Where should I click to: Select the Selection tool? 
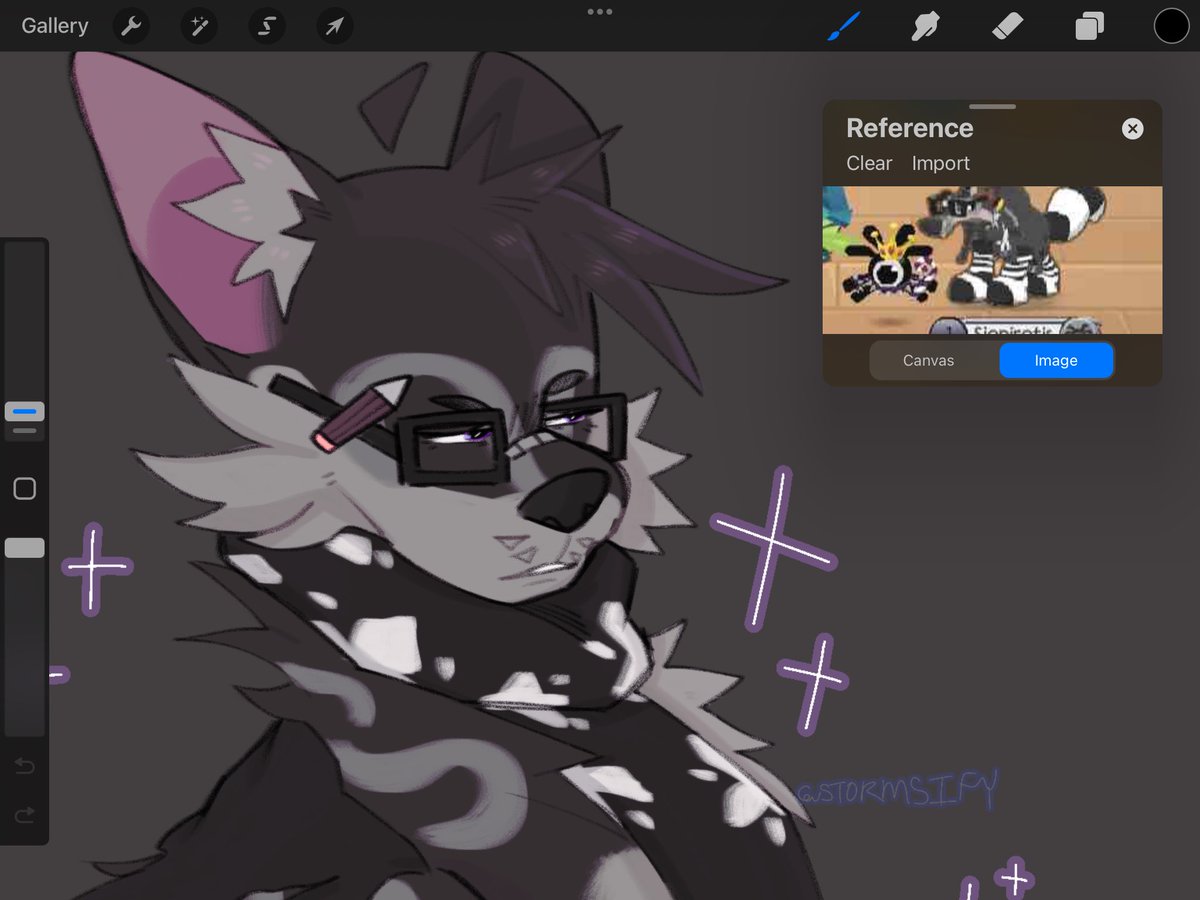tap(266, 26)
